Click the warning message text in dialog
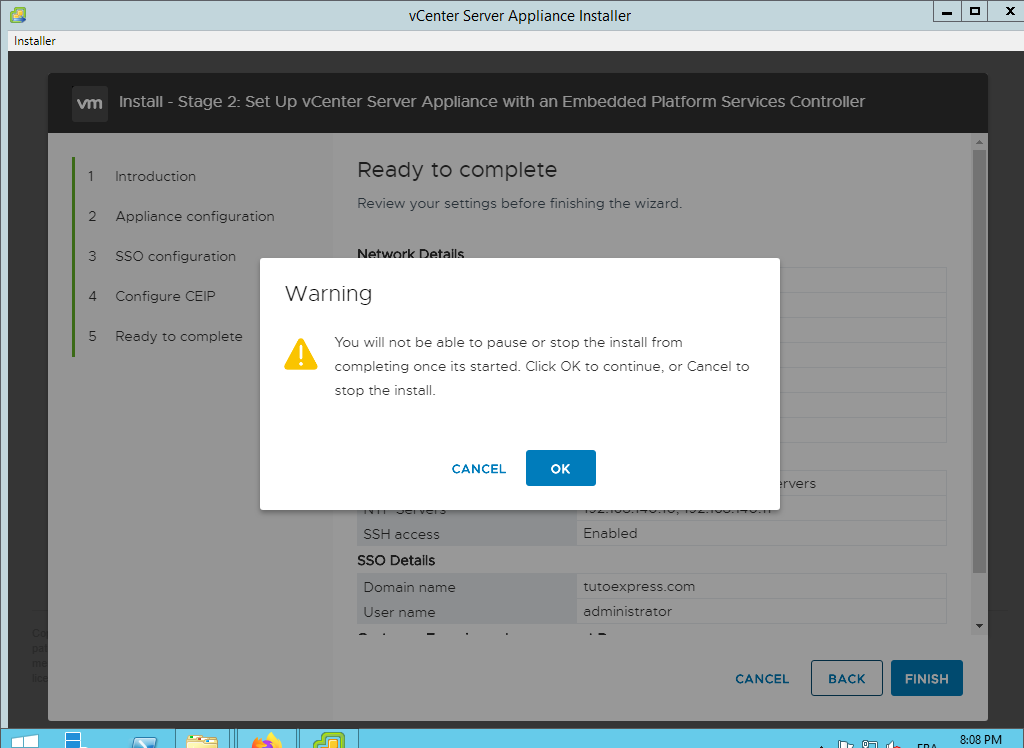1024x748 pixels. pos(541,366)
